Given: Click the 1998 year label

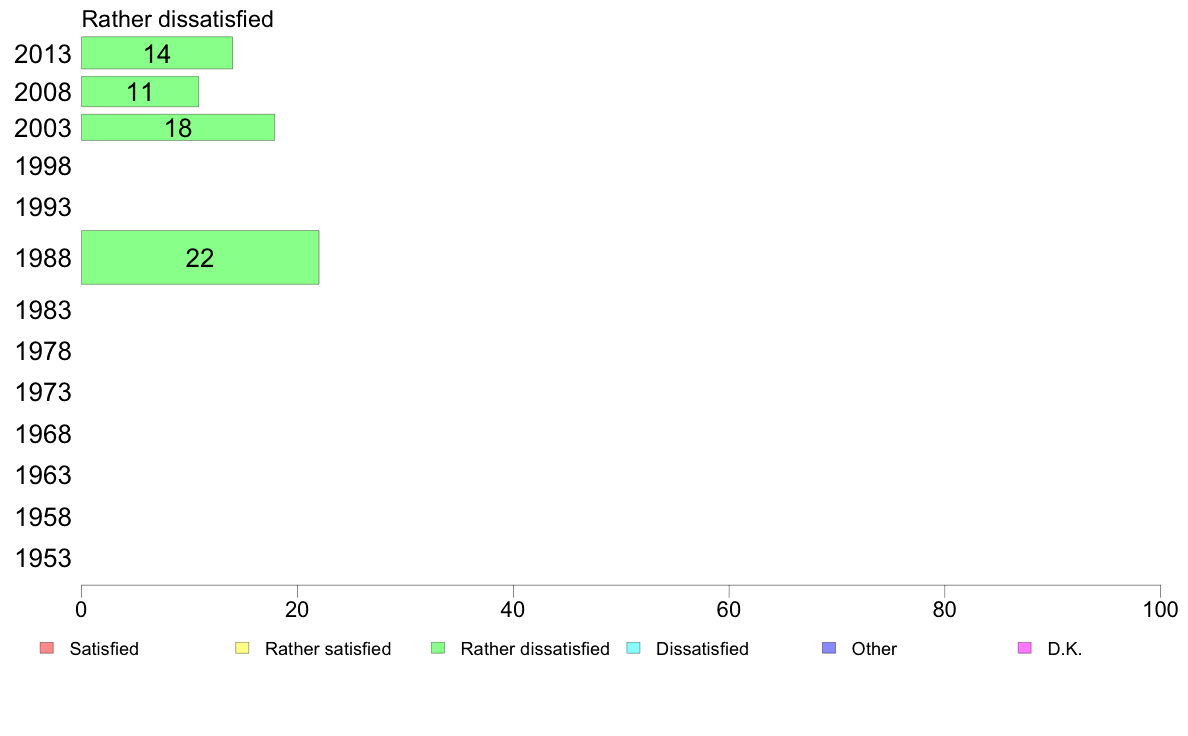Looking at the screenshot, I should [x=43, y=167].
